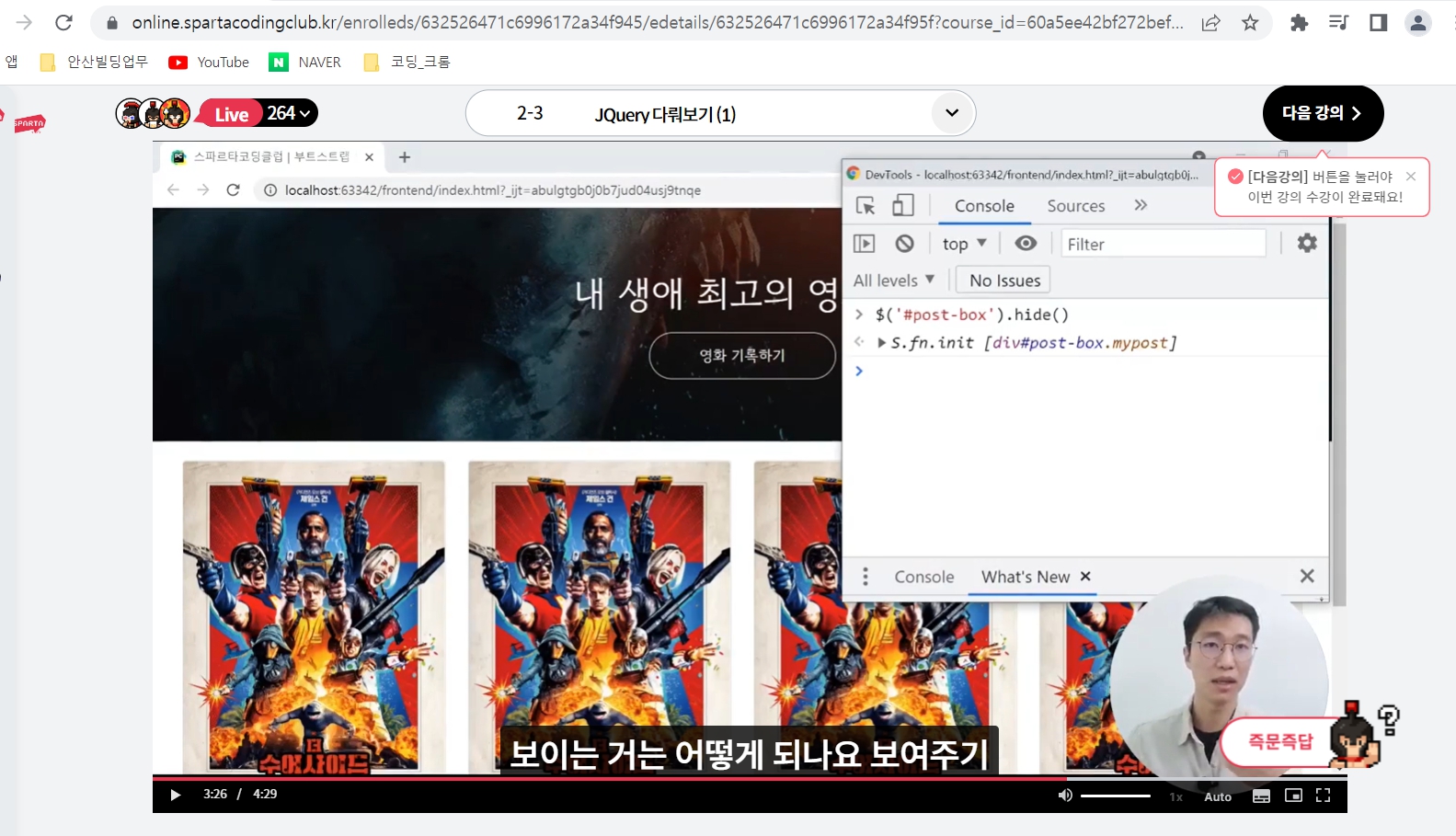This screenshot has height=836, width=1456.
Task: Open the top JavaScript context dropdown
Action: click(x=964, y=244)
